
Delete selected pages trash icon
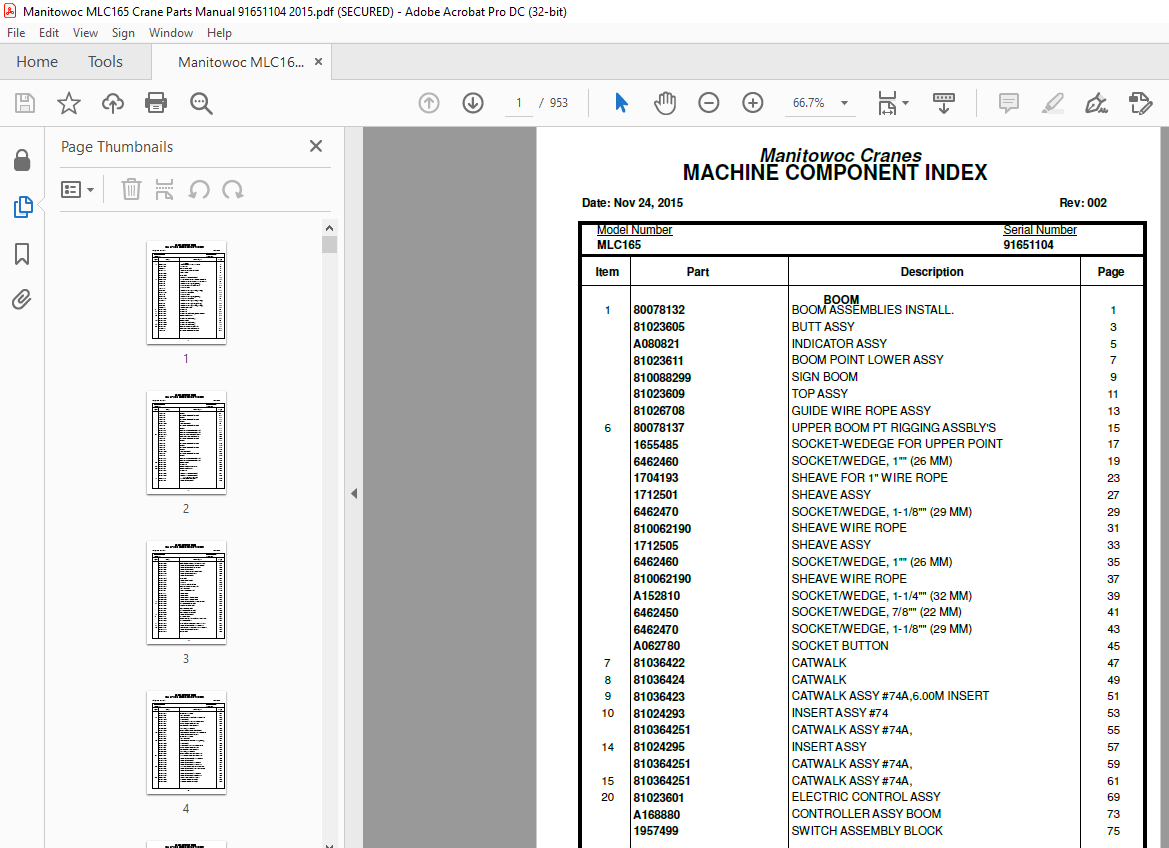131,189
